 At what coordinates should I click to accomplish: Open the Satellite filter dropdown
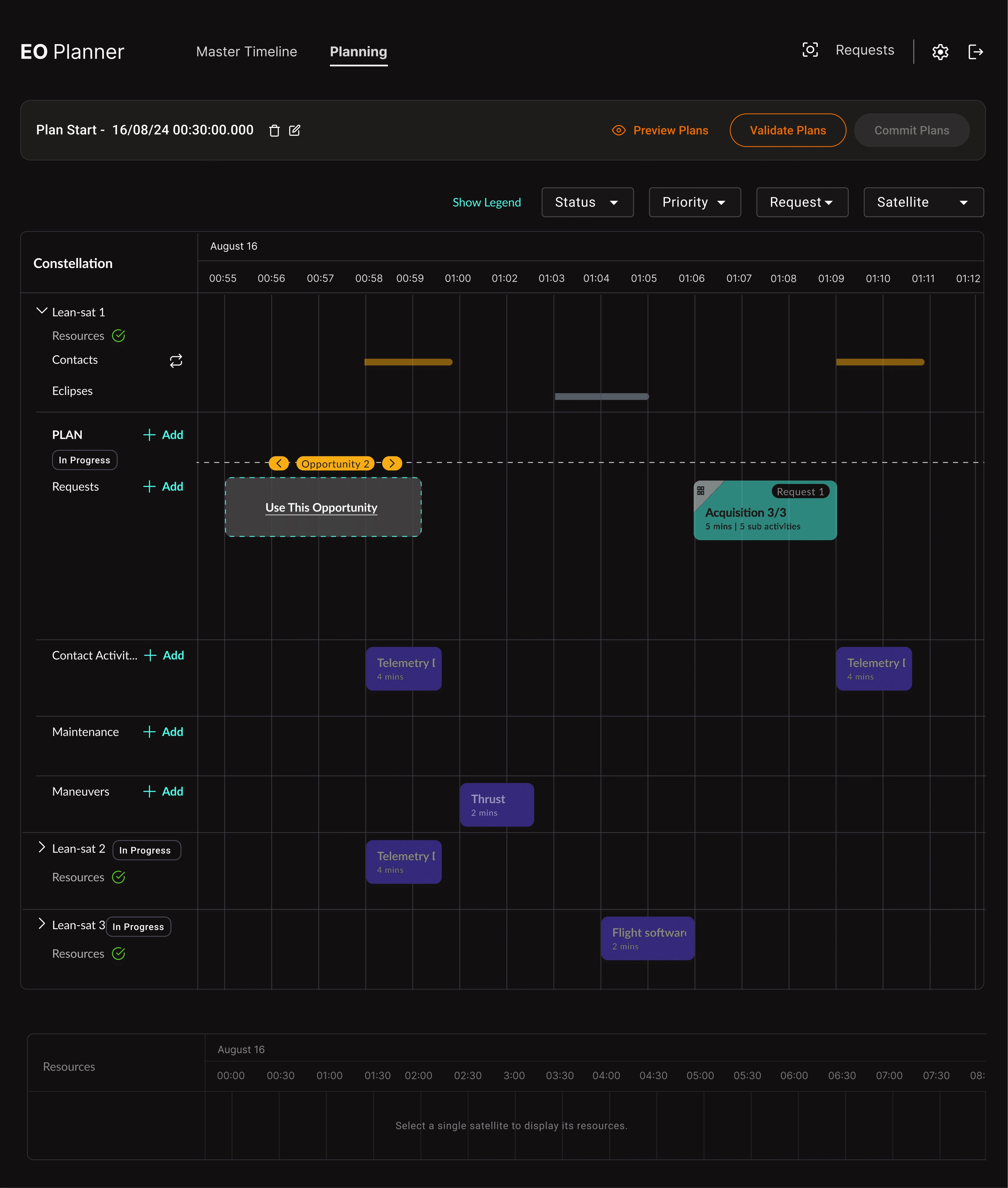click(923, 202)
